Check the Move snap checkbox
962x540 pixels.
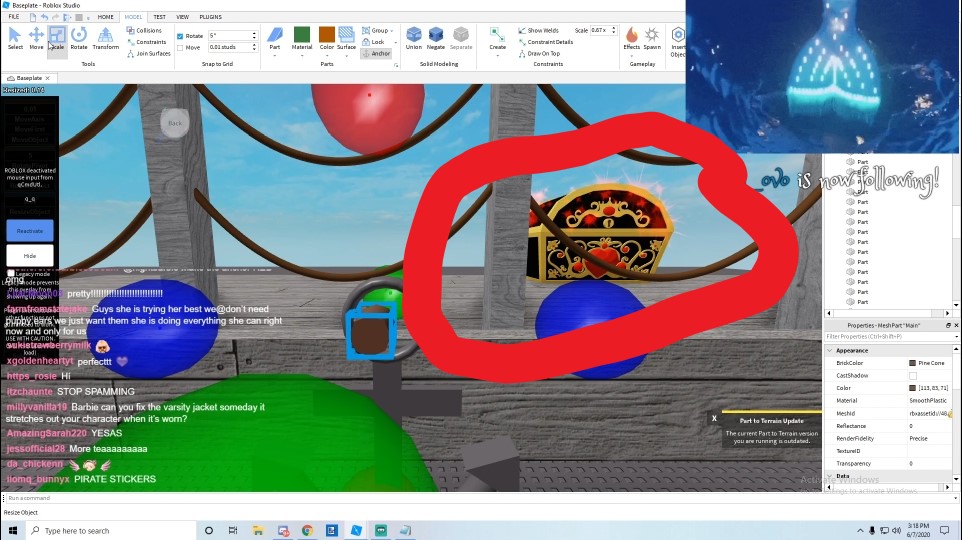180,47
